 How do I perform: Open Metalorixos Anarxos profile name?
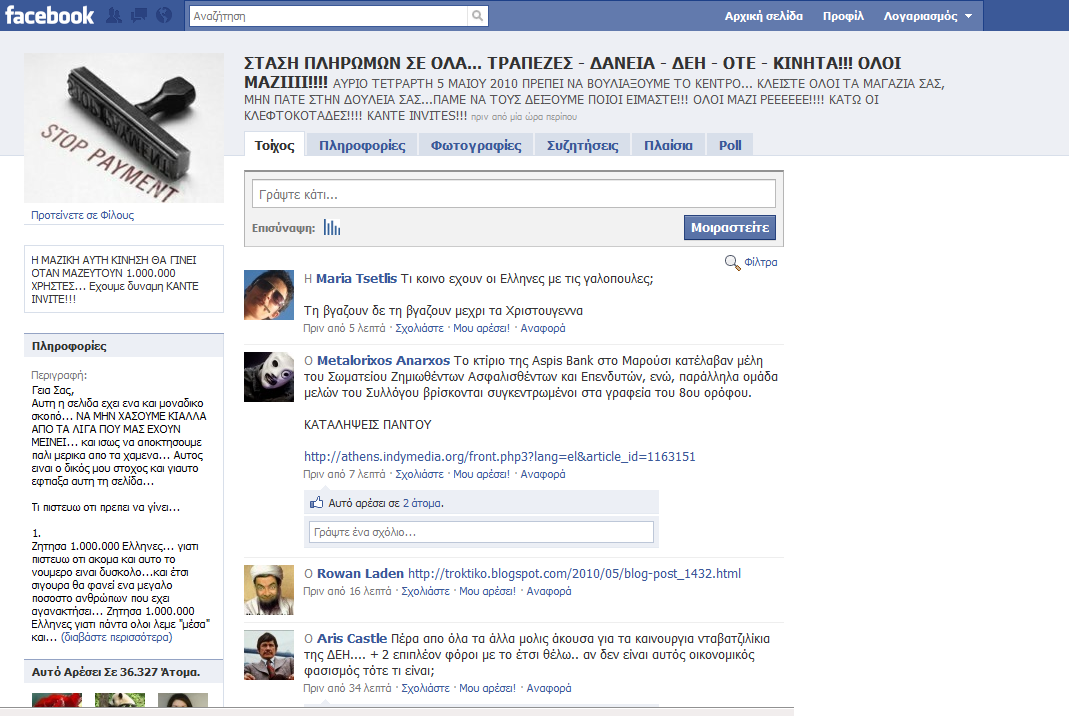coord(384,361)
